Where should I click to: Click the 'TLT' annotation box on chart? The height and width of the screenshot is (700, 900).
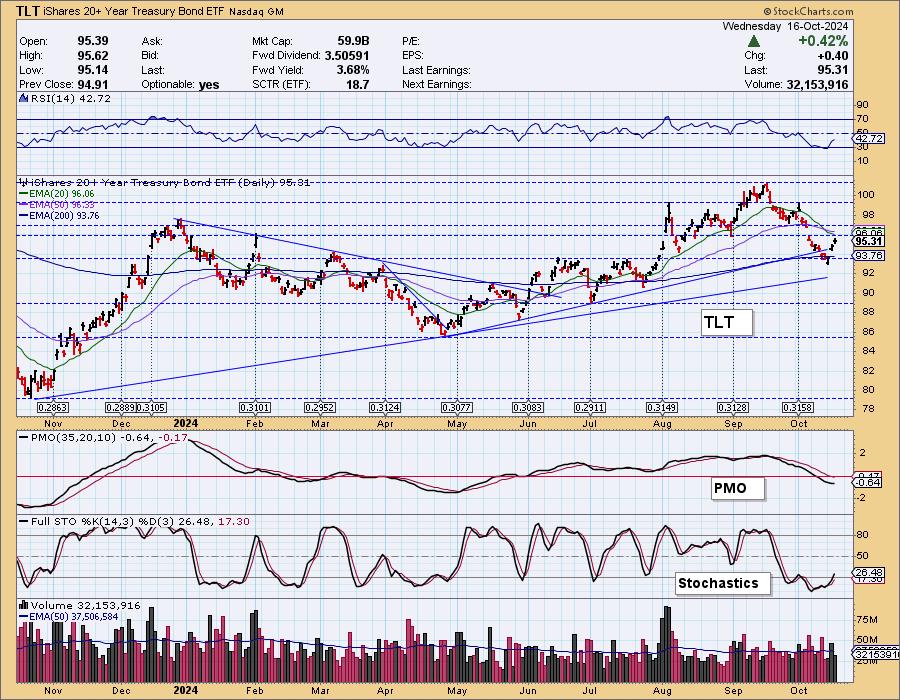click(726, 322)
